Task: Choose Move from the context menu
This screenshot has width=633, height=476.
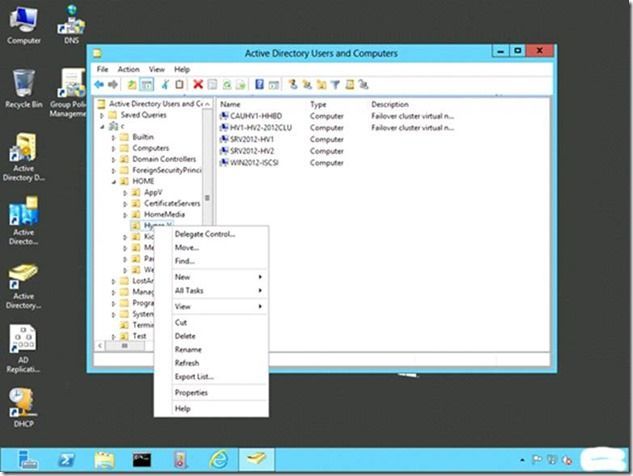Action: pyautogui.click(x=212, y=247)
